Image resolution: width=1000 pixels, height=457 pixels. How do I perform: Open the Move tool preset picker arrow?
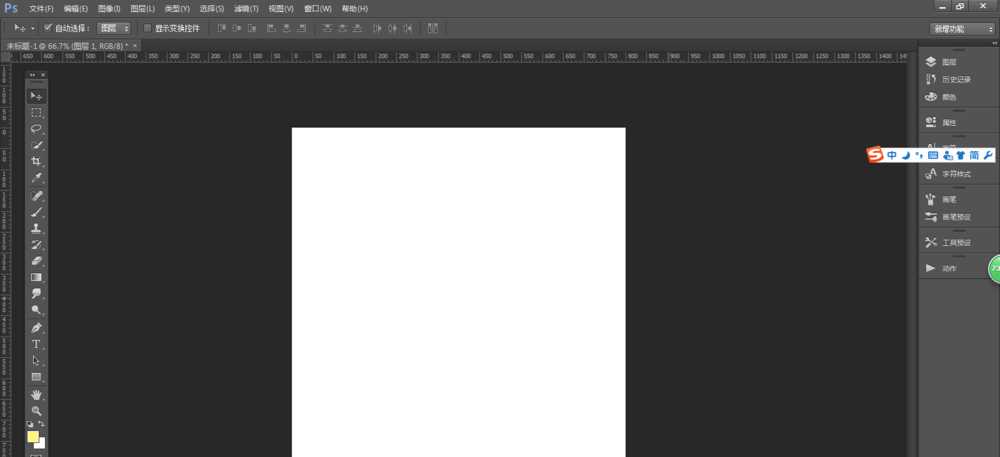(x=32, y=28)
